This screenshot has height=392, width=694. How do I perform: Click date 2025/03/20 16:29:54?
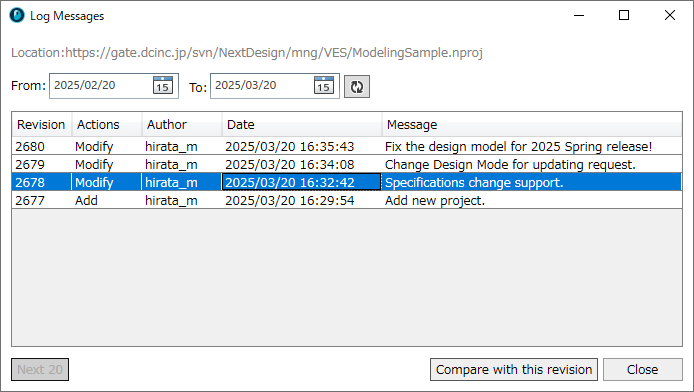pyautogui.click(x=289, y=200)
